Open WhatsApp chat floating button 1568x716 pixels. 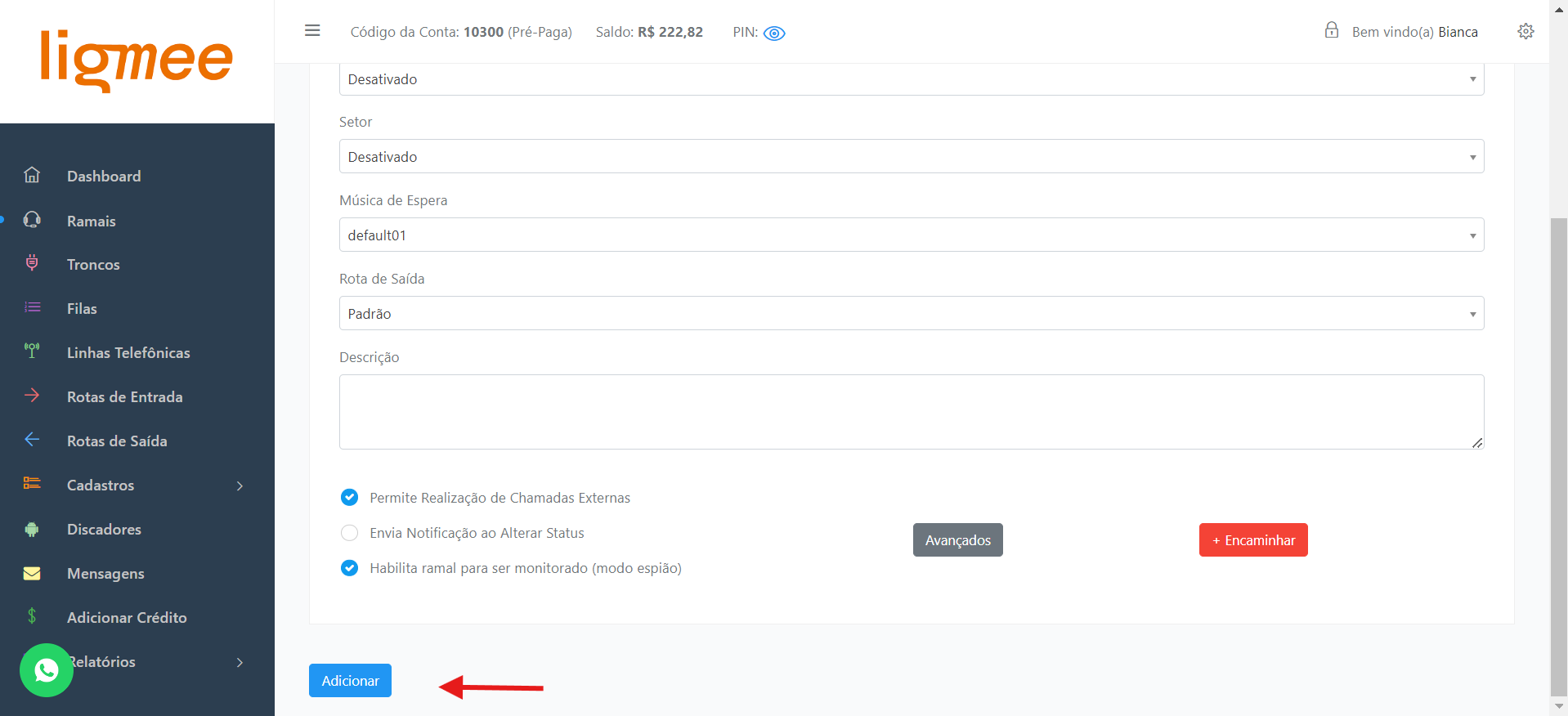click(47, 670)
